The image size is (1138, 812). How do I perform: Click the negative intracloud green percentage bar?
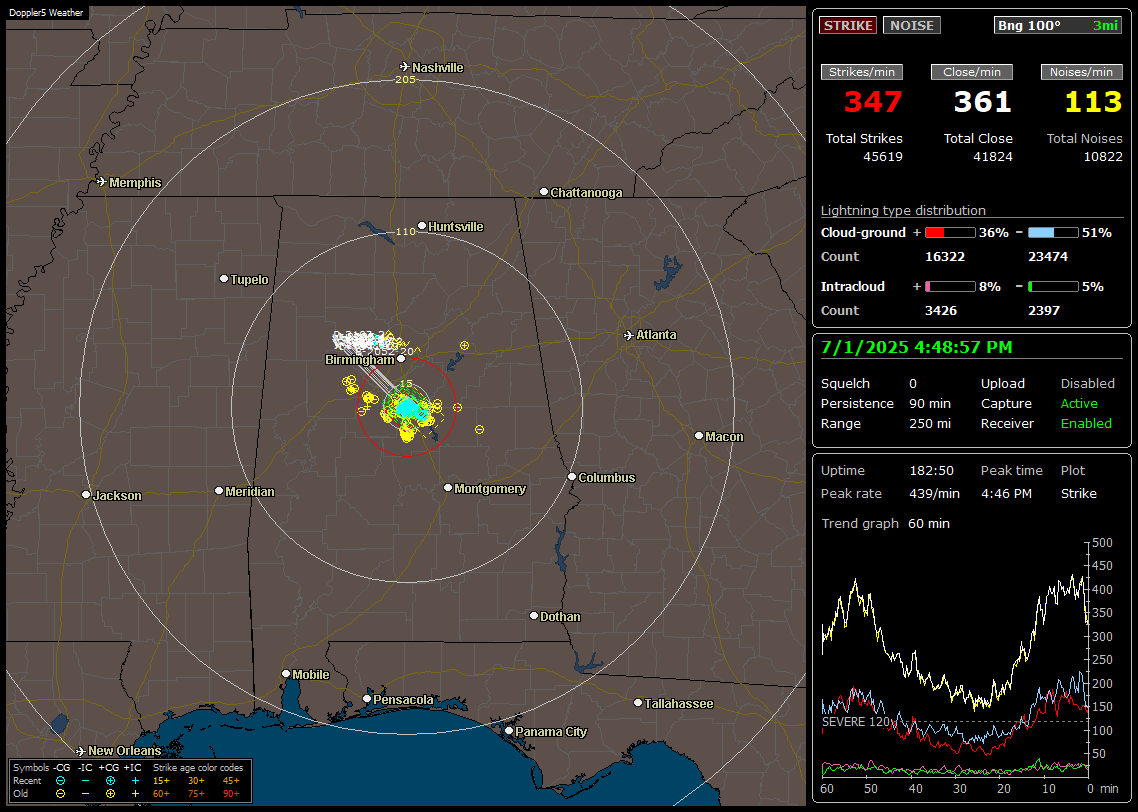(x=1053, y=287)
